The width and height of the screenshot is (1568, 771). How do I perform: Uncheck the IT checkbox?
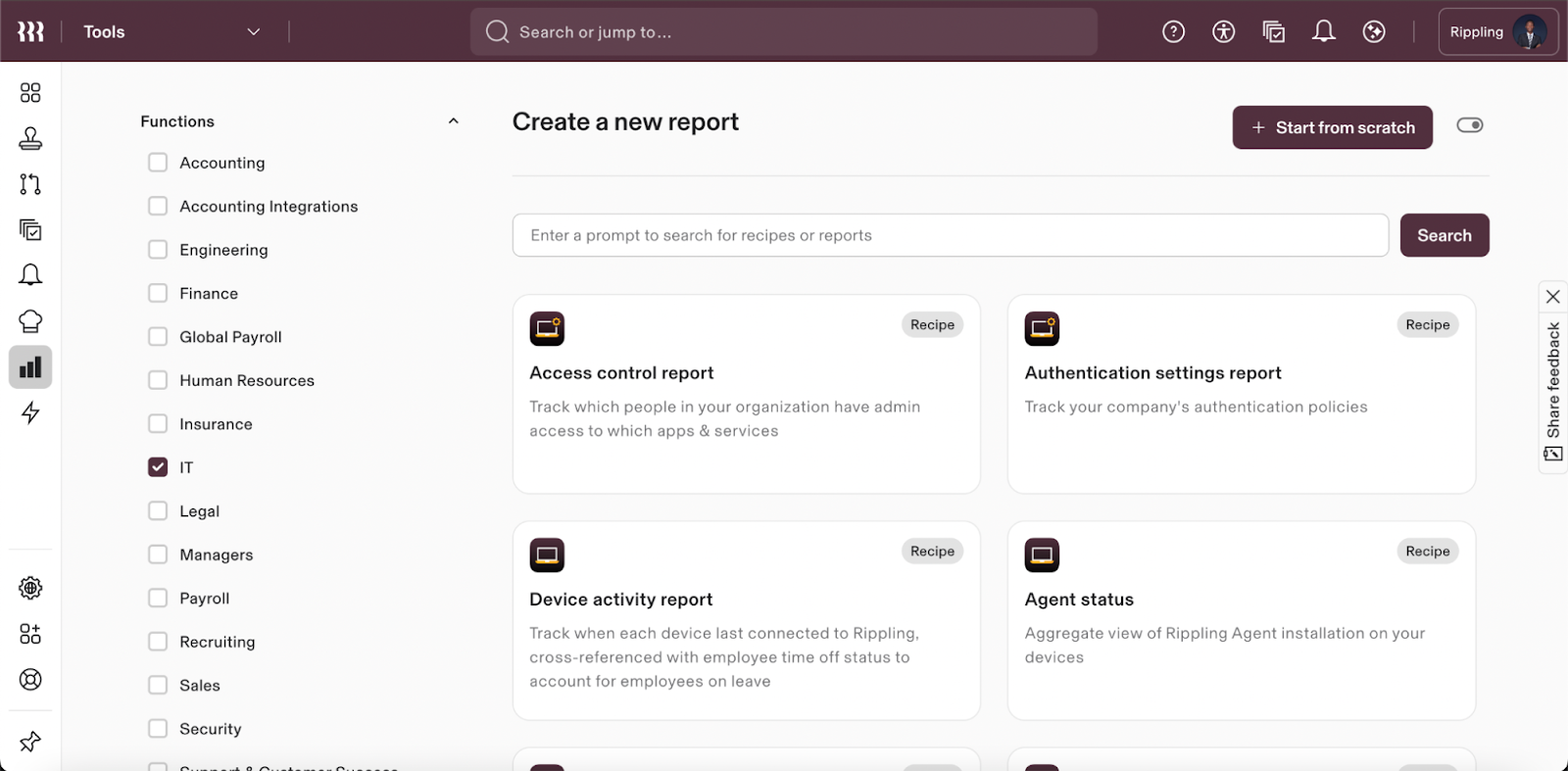(158, 467)
